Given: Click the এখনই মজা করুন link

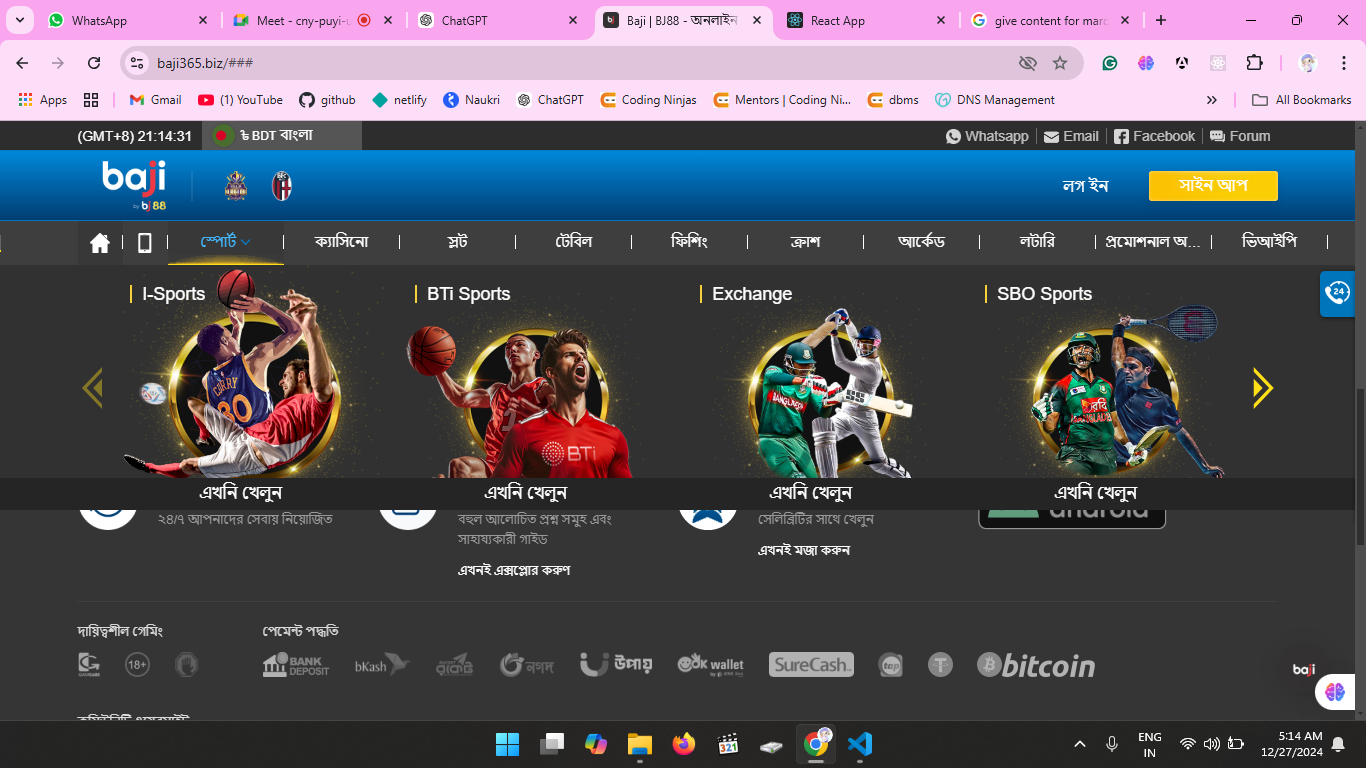Looking at the screenshot, I should 804,551.
